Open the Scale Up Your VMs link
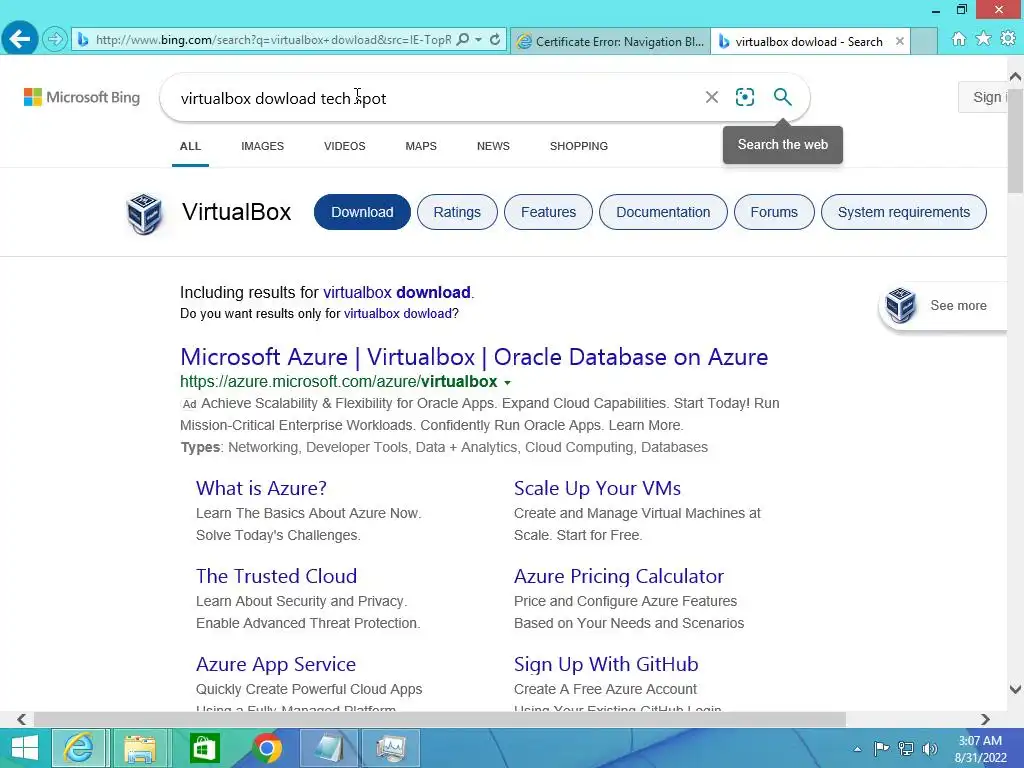 pos(598,488)
